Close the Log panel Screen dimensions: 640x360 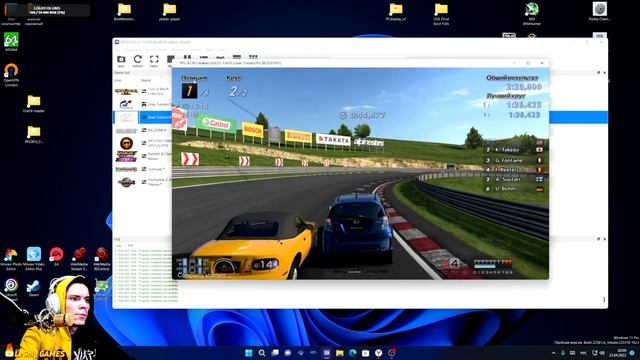pos(604,239)
